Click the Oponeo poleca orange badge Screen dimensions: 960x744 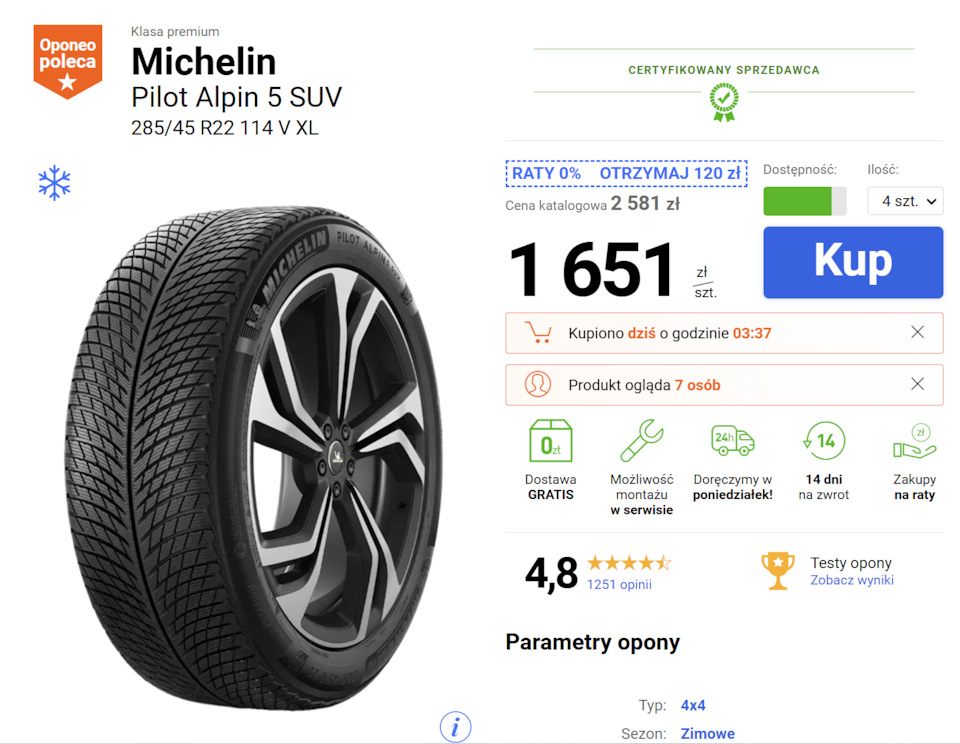click(68, 61)
